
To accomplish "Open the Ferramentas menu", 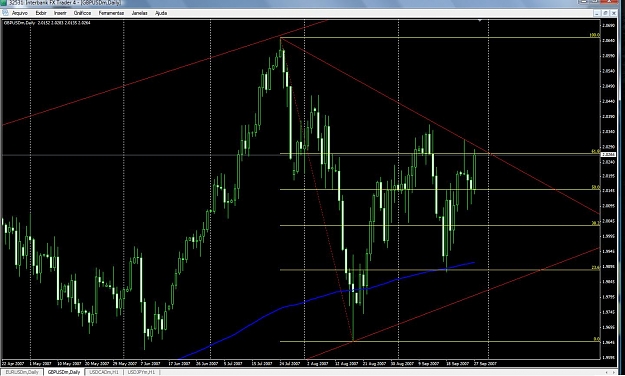I will click(x=111, y=13).
